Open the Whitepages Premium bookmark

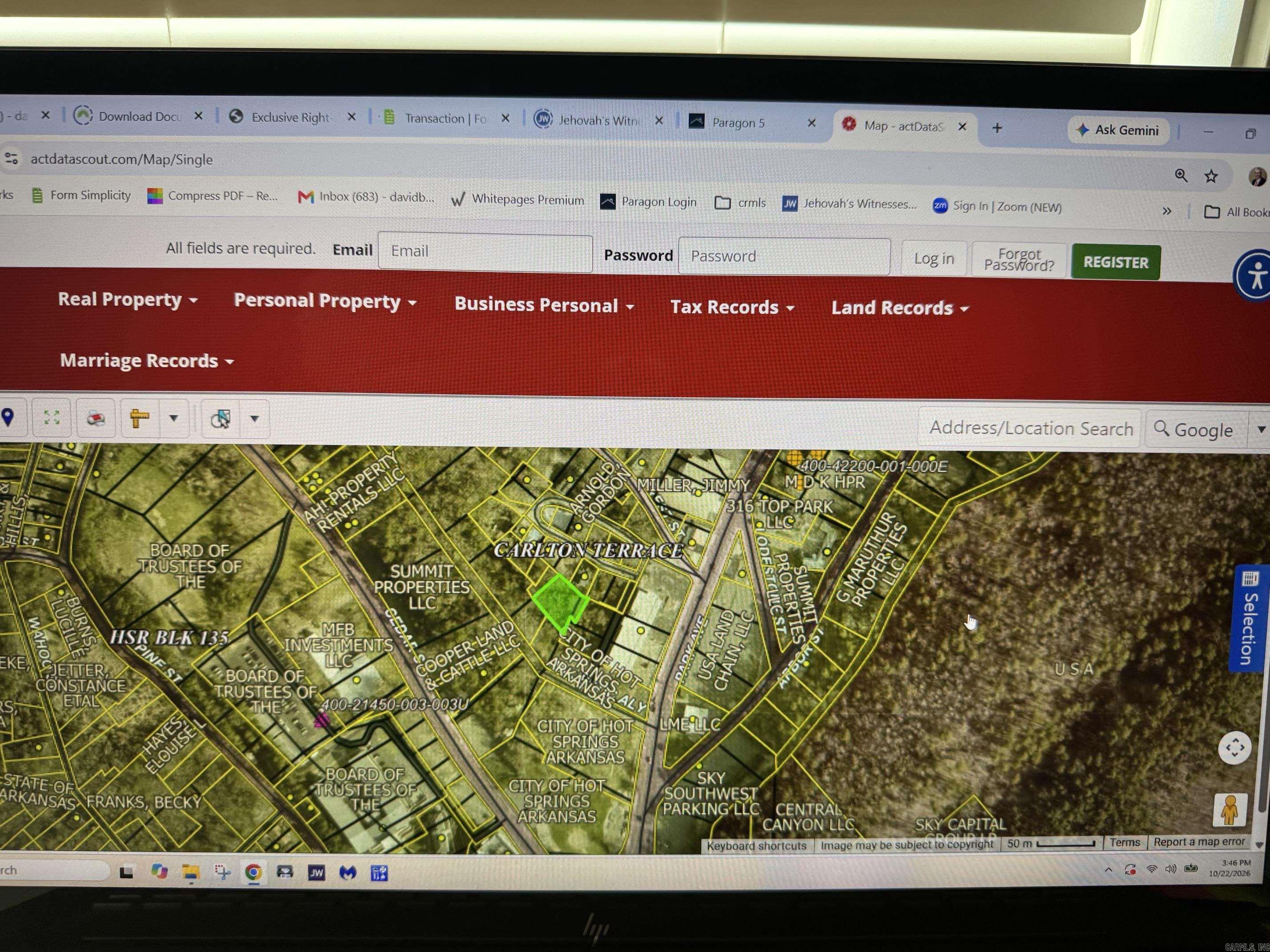517,200
